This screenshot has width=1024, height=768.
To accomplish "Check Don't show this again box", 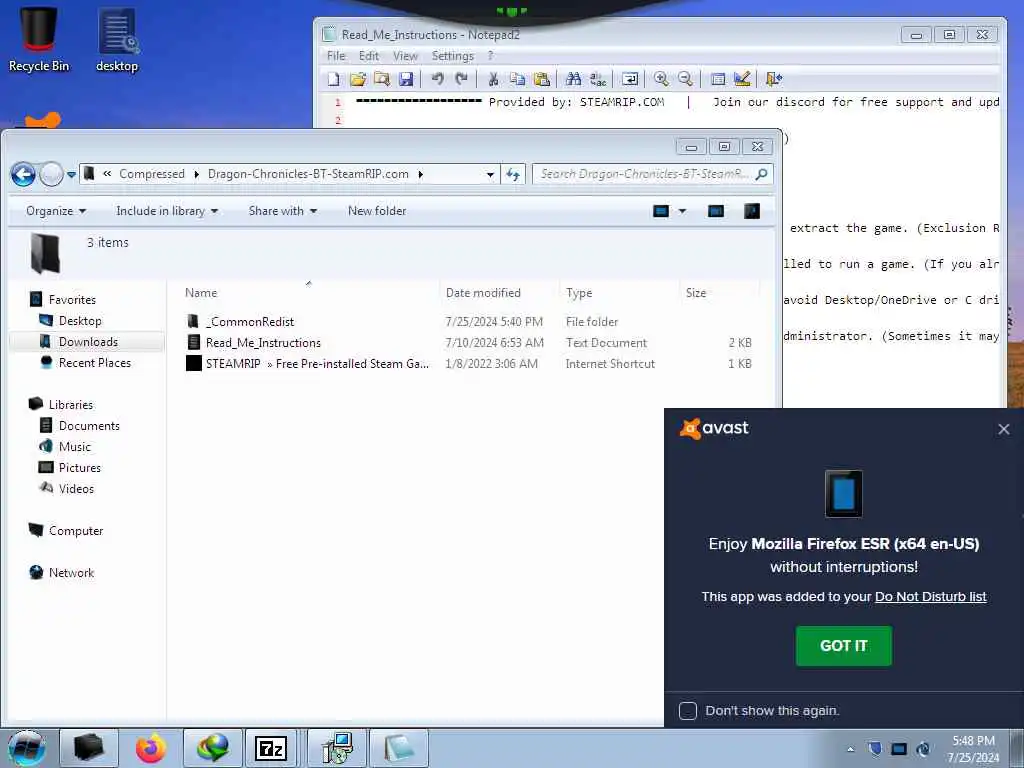I will click(x=688, y=711).
